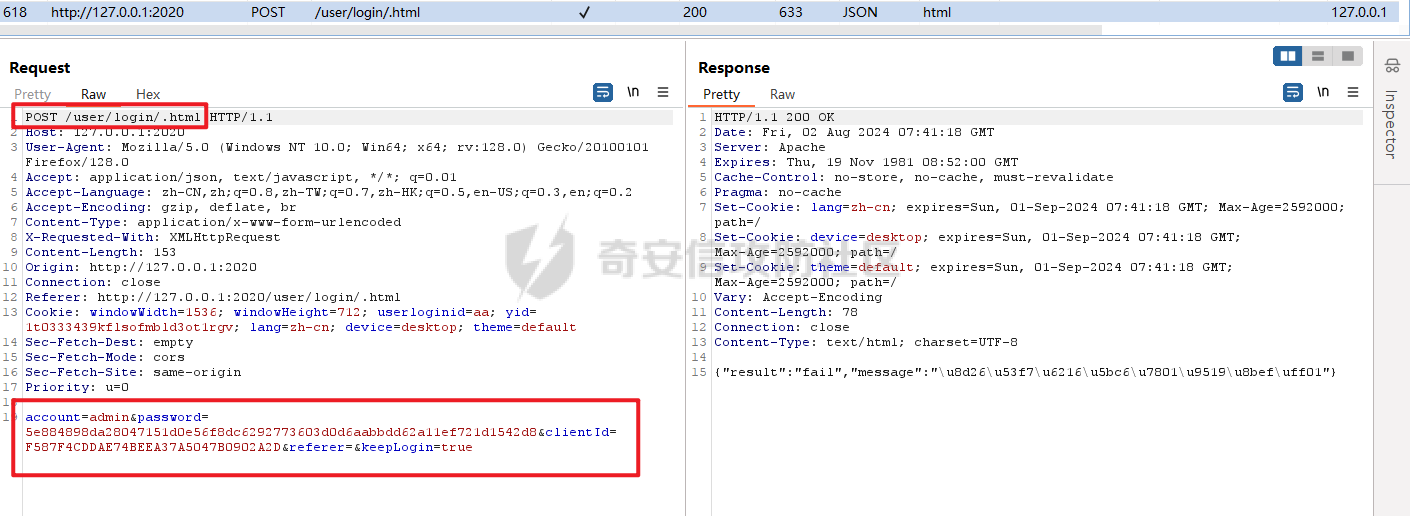Image resolution: width=1410 pixels, height=516 pixels.
Task: Click URL cell /user/login/.html in history row
Action: (x=368, y=12)
